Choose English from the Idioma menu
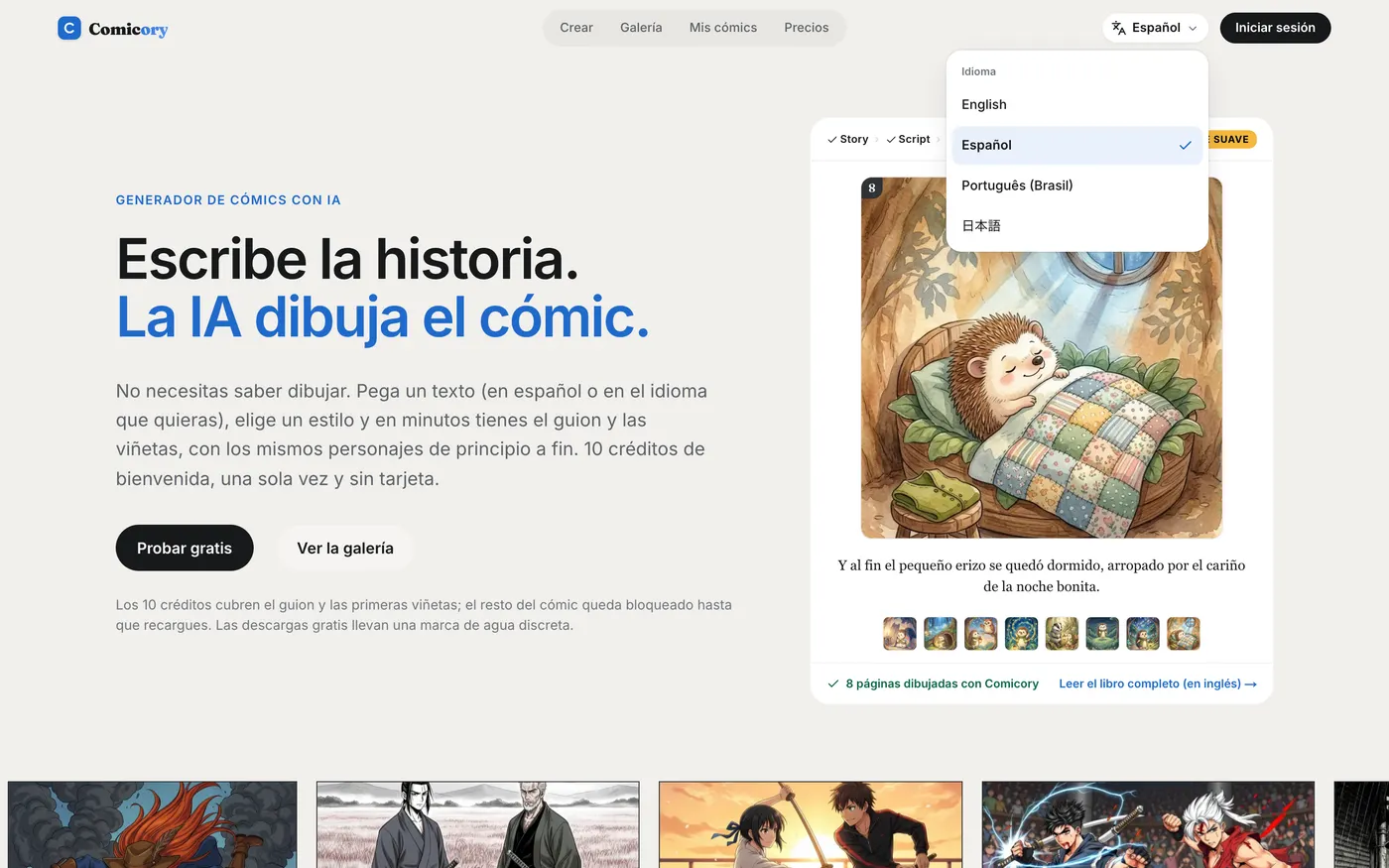Viewport: 1389px width, 868px height. pos(1076,104)
